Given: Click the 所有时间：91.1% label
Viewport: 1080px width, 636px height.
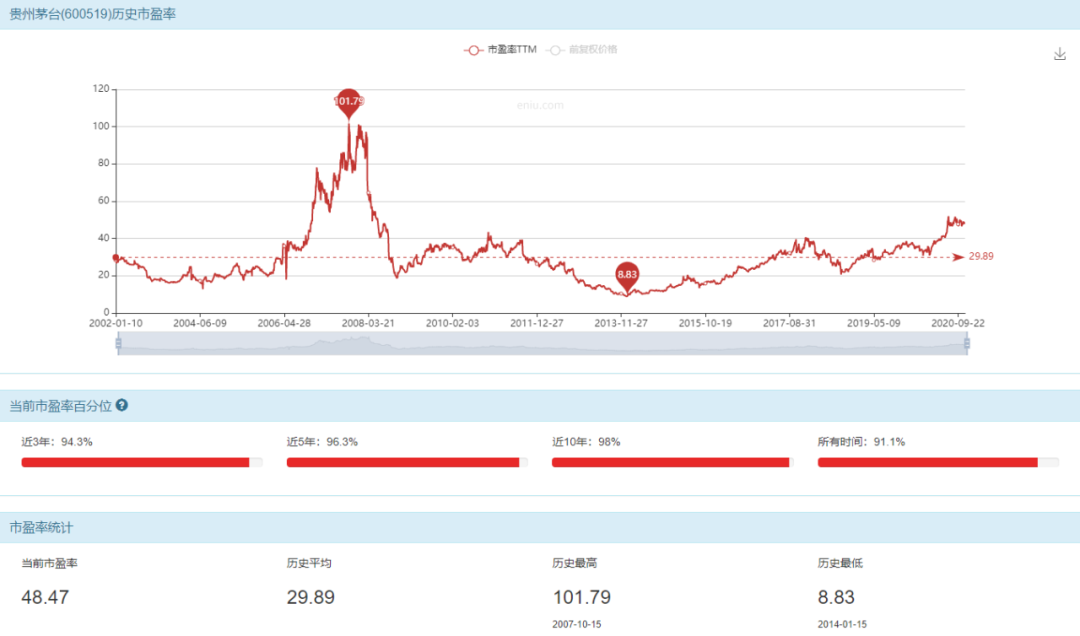Looking at the screenshot, I should pyautogui.click(x=862, y=442).
